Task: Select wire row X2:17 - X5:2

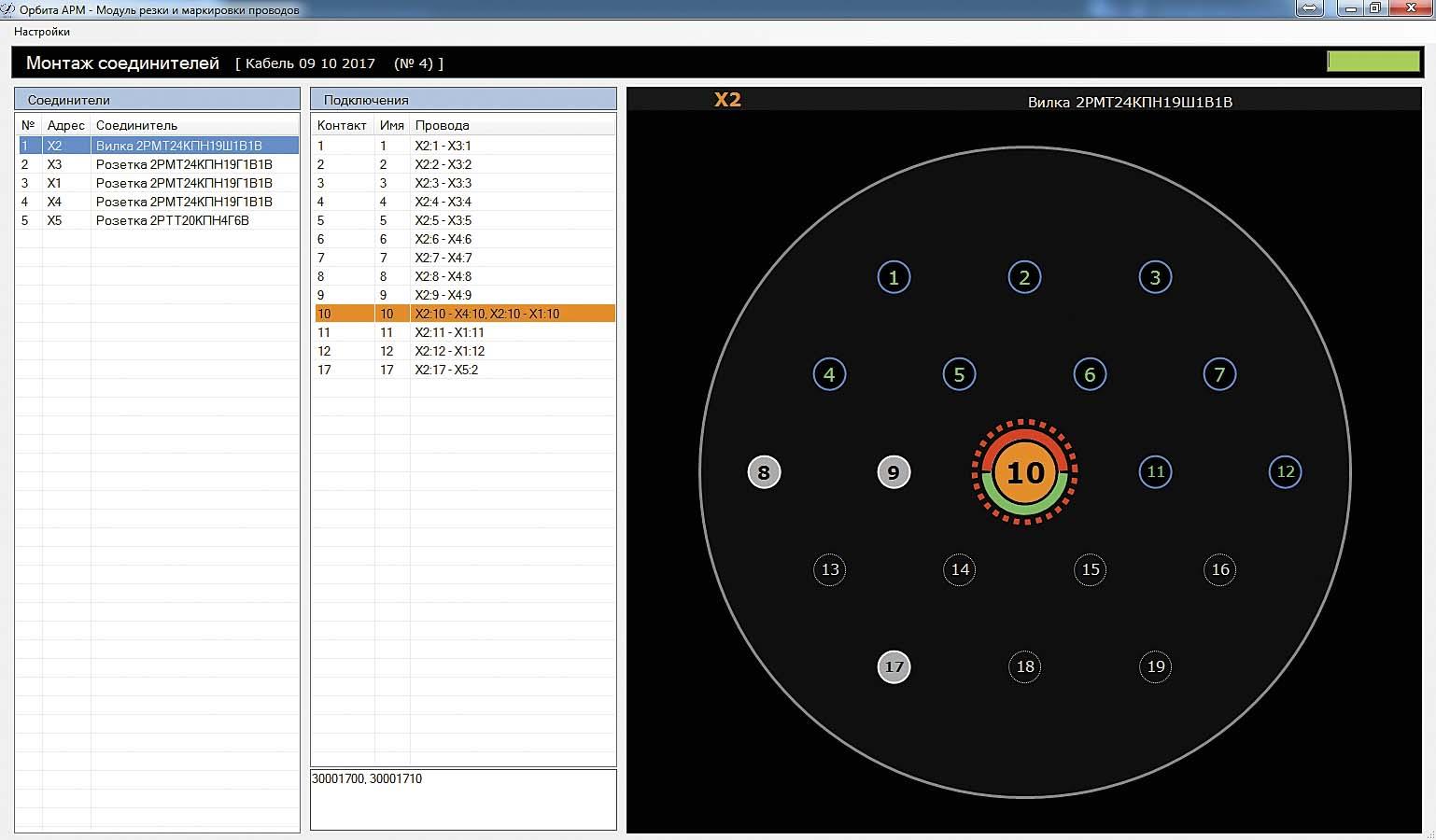Action: [x=463, y=370]
